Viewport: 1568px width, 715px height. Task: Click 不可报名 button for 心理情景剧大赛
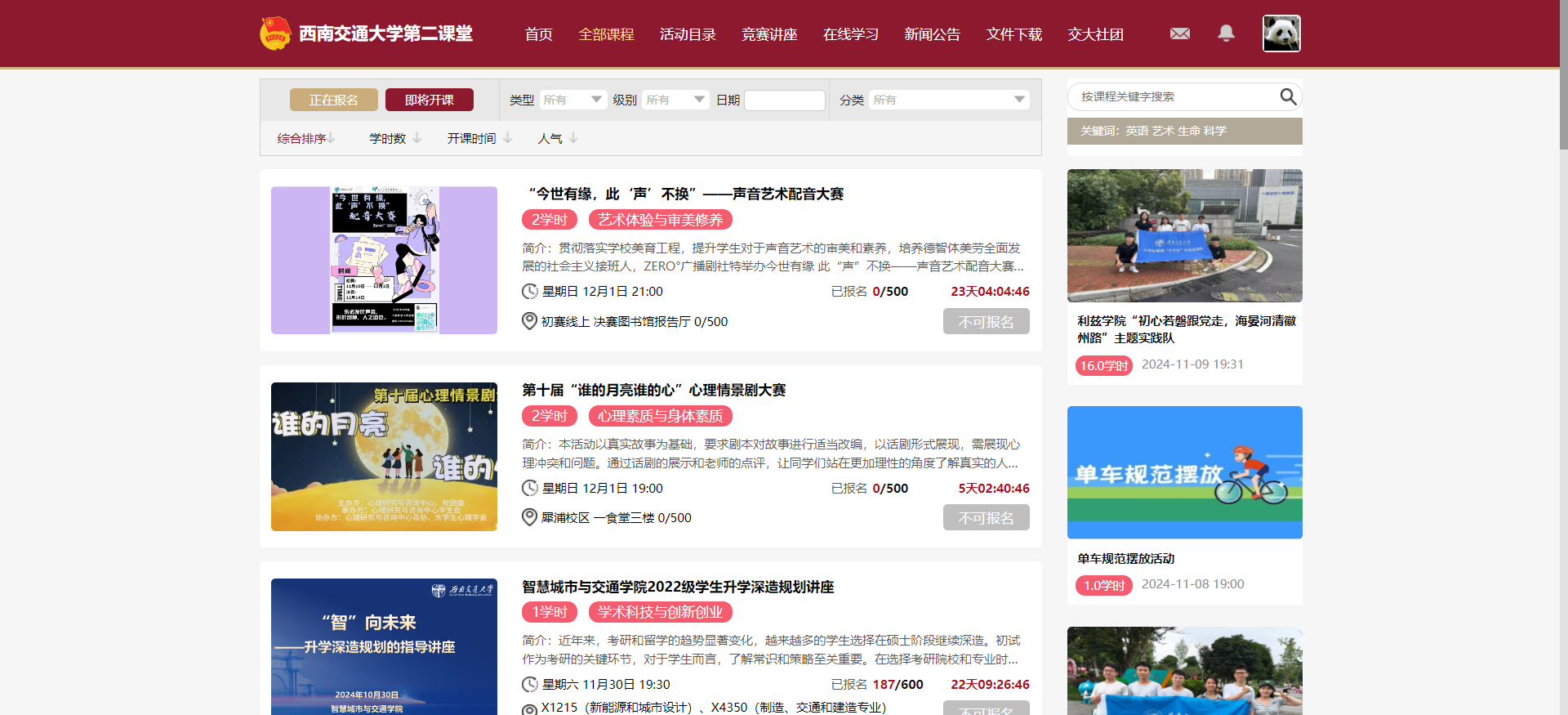987,517
